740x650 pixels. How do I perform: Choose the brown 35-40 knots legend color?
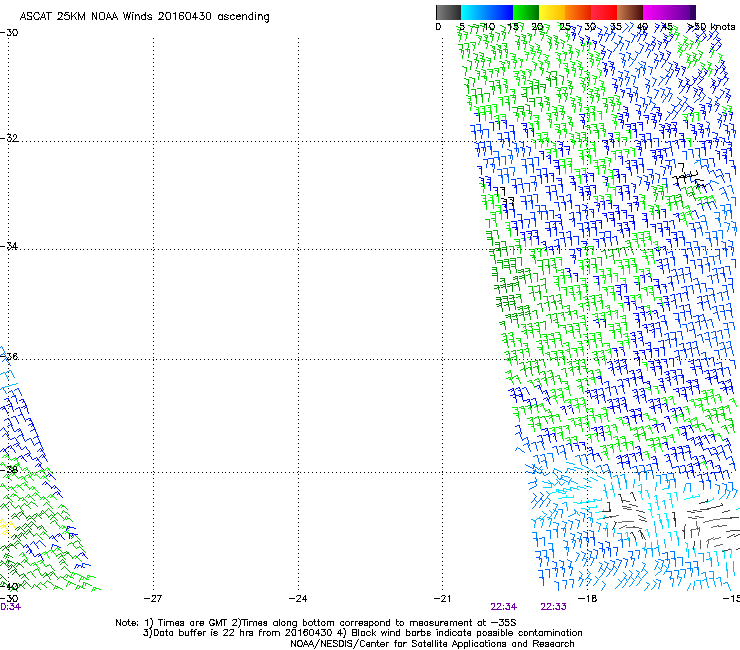(630, 12)
